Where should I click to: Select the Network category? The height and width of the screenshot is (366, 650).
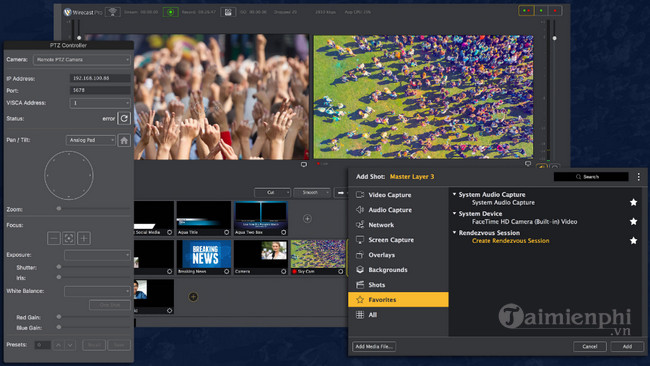pos(398,225)
